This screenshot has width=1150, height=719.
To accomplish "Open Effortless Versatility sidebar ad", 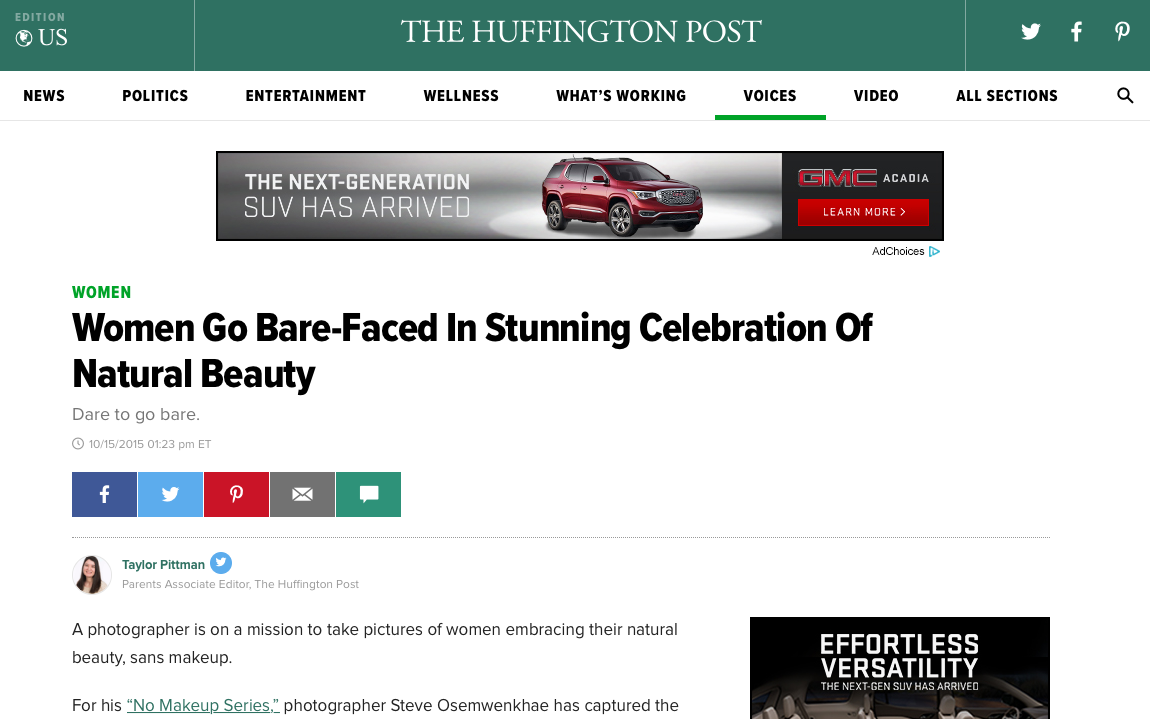I will tap(900, 668).
